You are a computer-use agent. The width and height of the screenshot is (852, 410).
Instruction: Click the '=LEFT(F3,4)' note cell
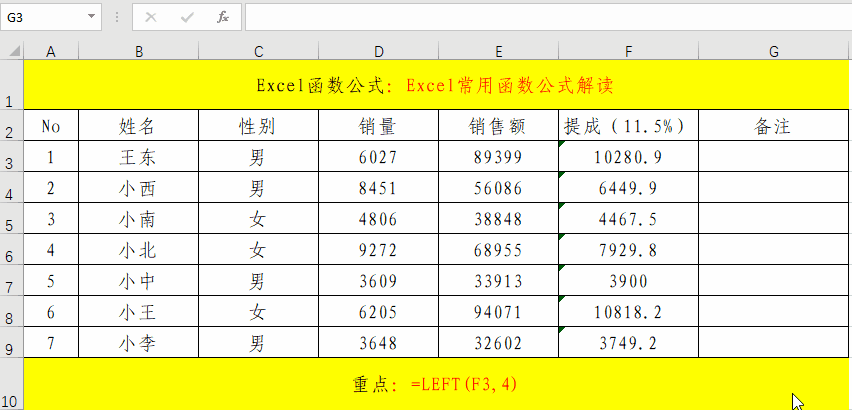pos(436,384)
